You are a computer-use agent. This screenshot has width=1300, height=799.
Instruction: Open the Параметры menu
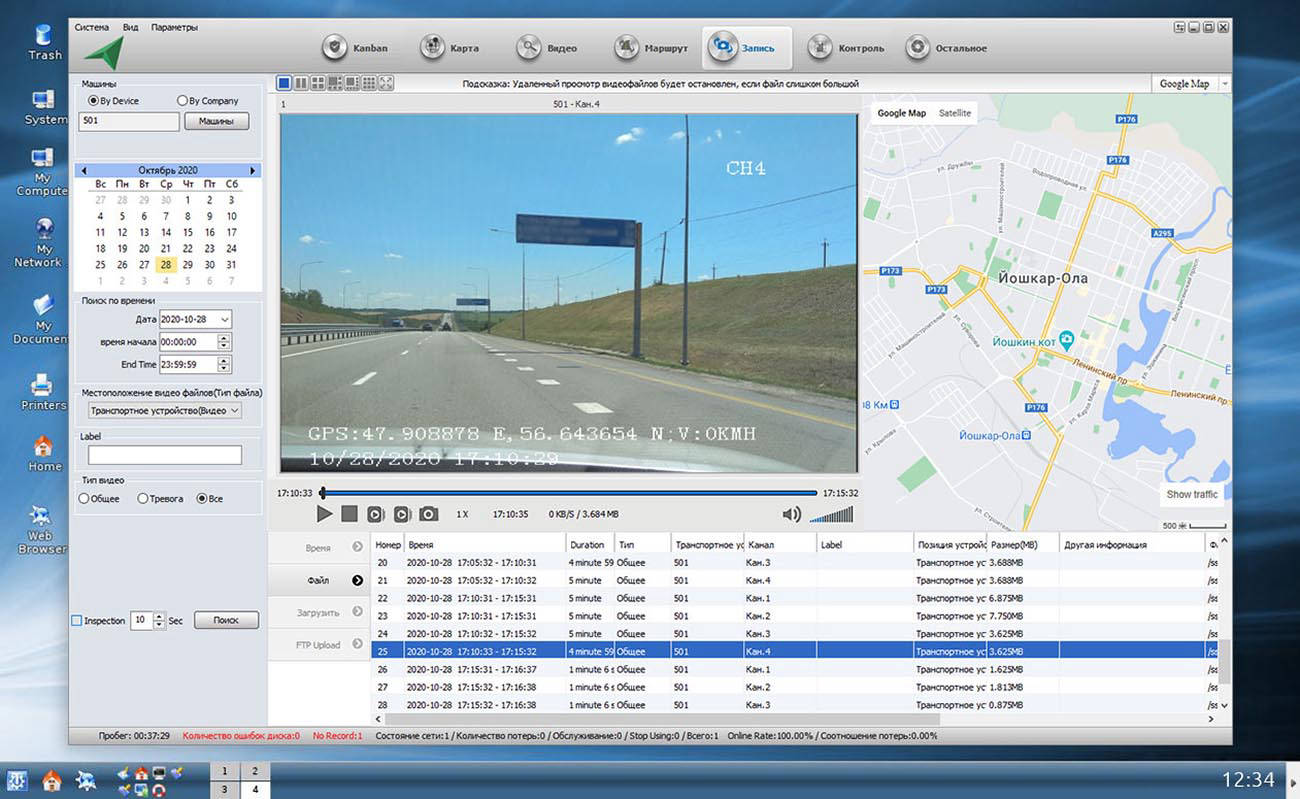coord(174,27)
